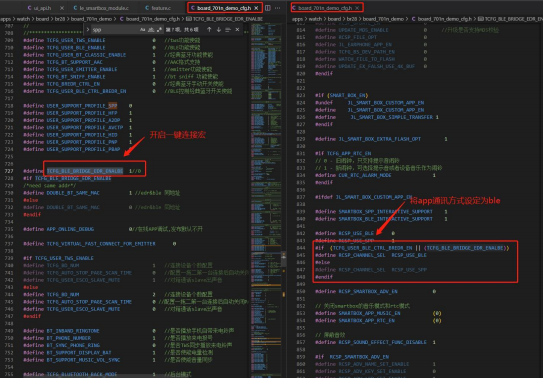This screenshot has width=543, height=378.
Task: Toggle Match Whole Word in find widget
Action: point(151,30)
